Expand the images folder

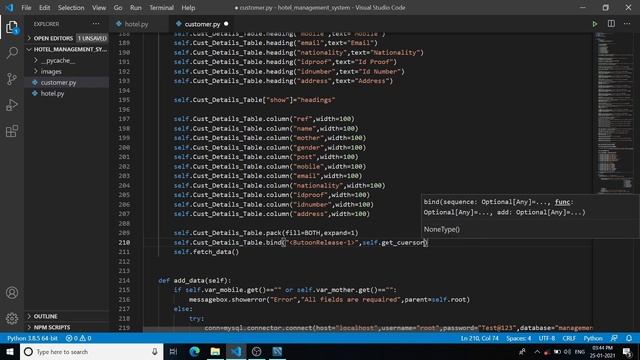51,71
